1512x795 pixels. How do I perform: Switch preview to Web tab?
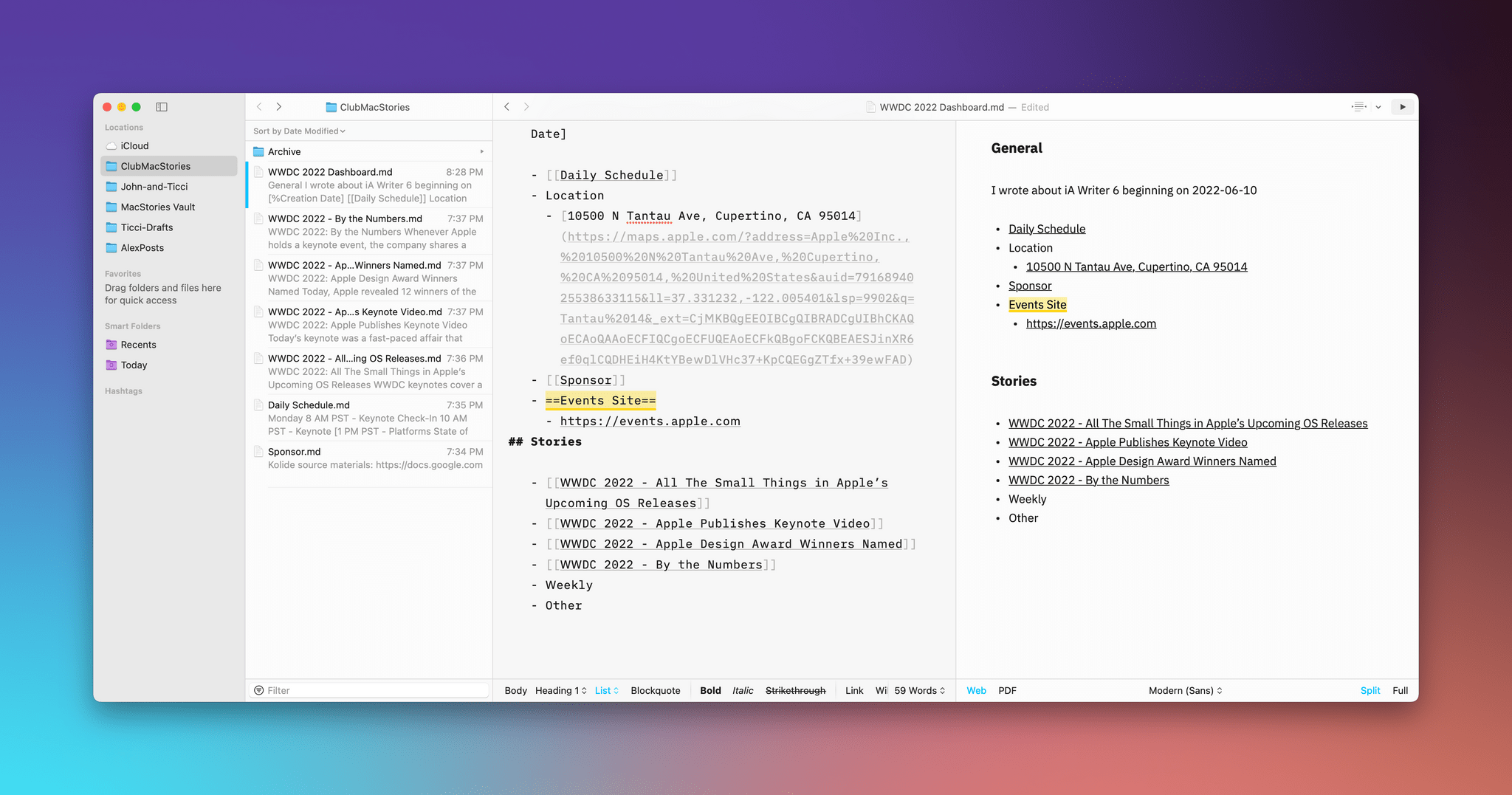click(x=976, y=691)
